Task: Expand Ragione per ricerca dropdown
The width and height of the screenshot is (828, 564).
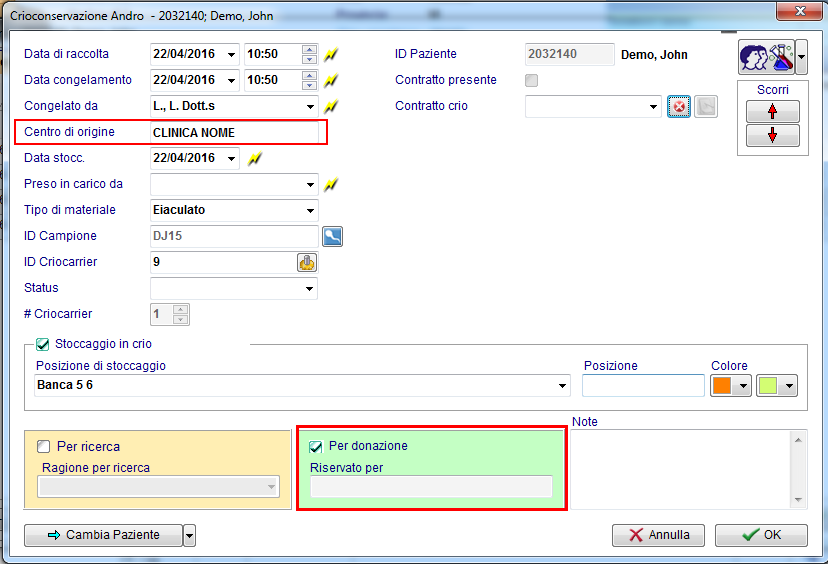Action: (x=271, y=486)
